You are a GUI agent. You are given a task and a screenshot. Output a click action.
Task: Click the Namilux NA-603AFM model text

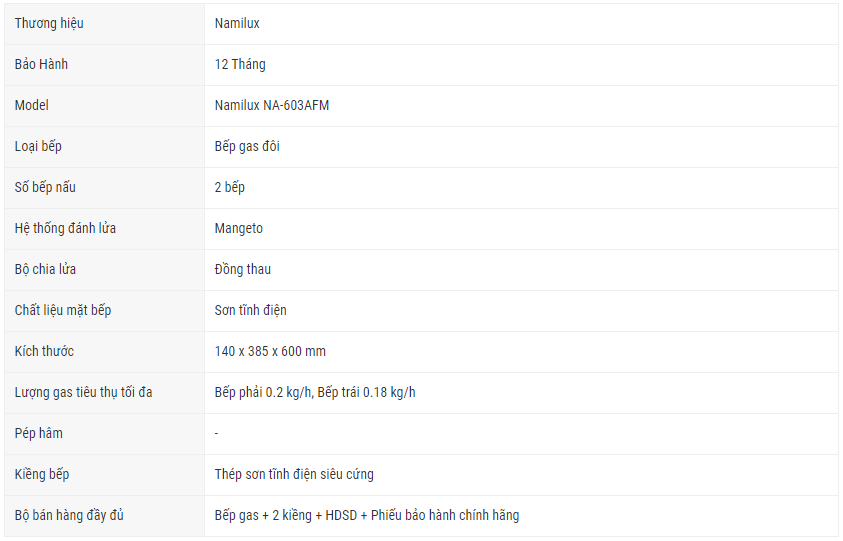[x=272, y=105]
